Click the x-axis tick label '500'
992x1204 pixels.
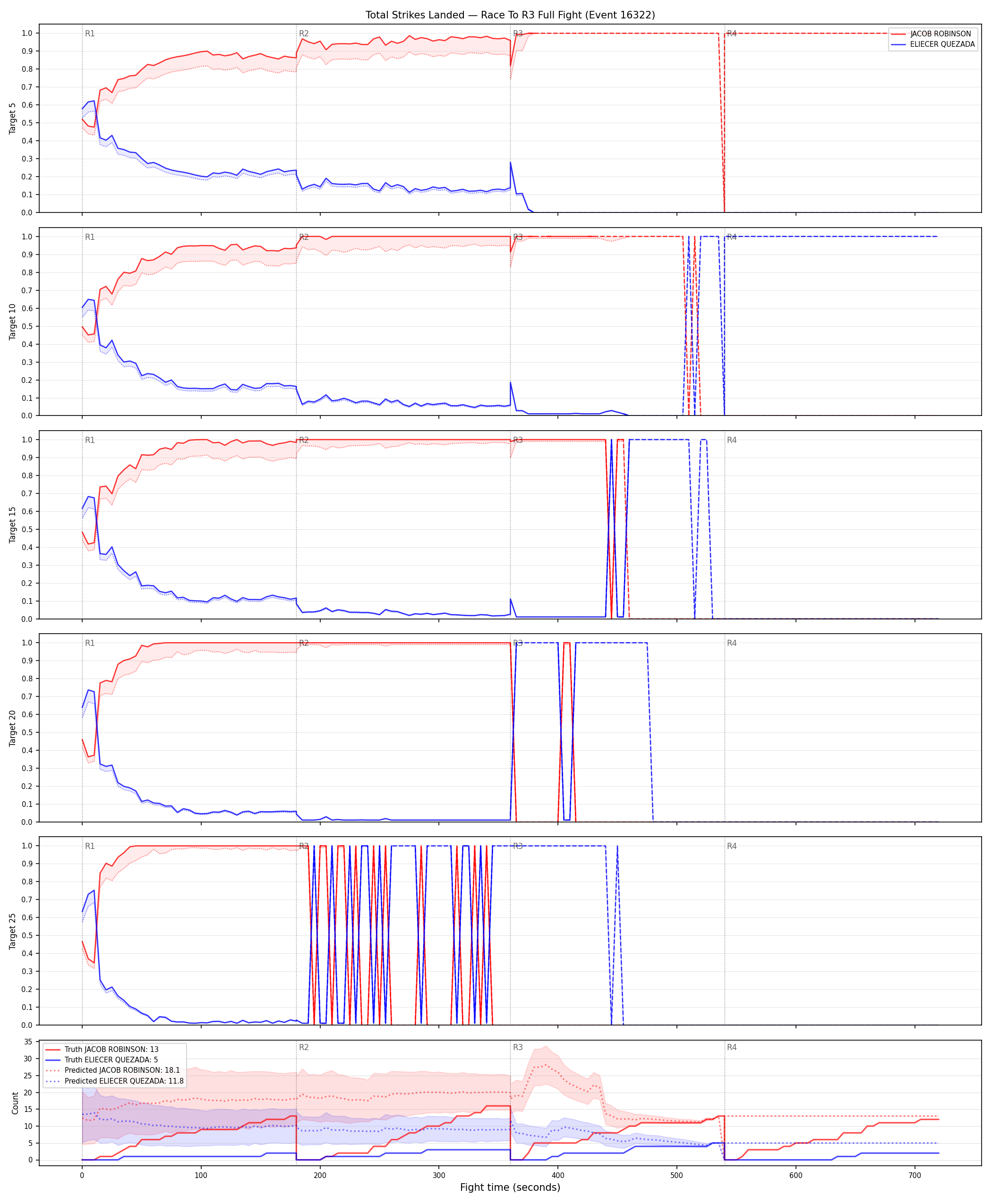(676, 1175)
